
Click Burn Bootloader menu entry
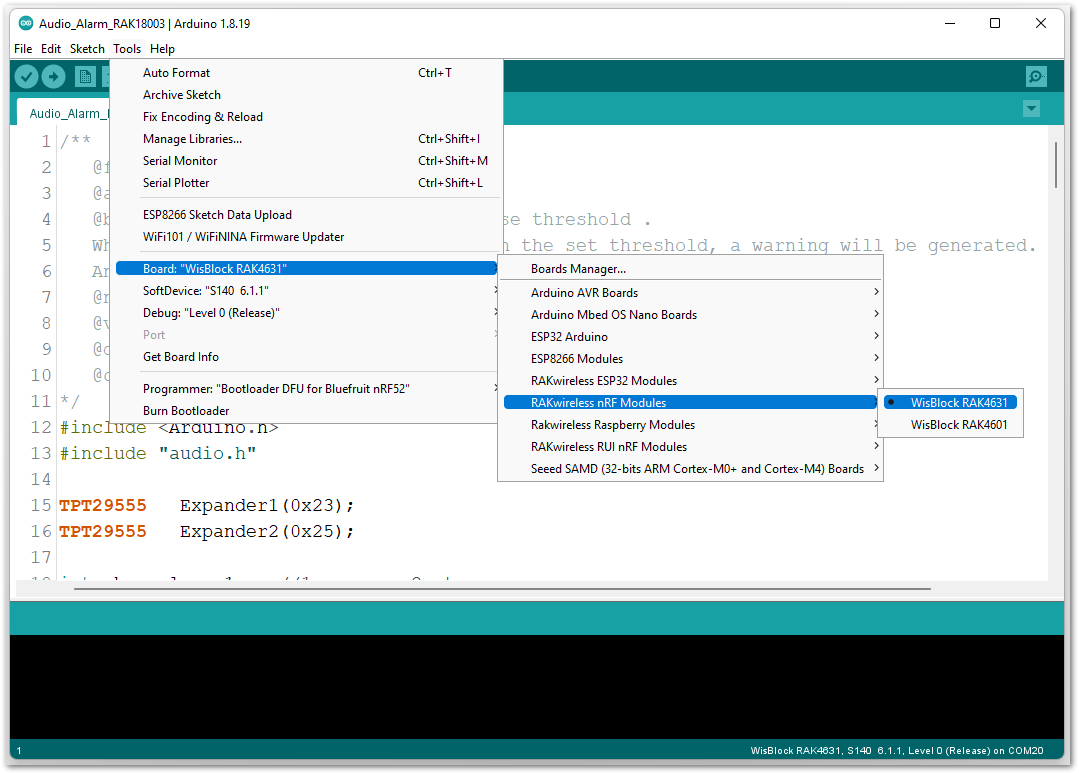[186, 411]
